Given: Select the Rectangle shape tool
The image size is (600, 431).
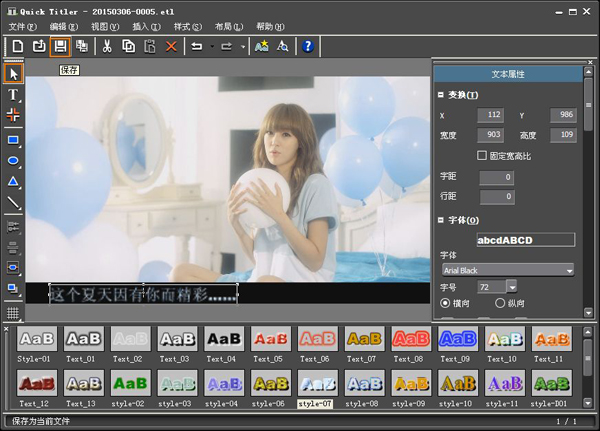Looking at the screenshot, I should (x=13, y=140).
